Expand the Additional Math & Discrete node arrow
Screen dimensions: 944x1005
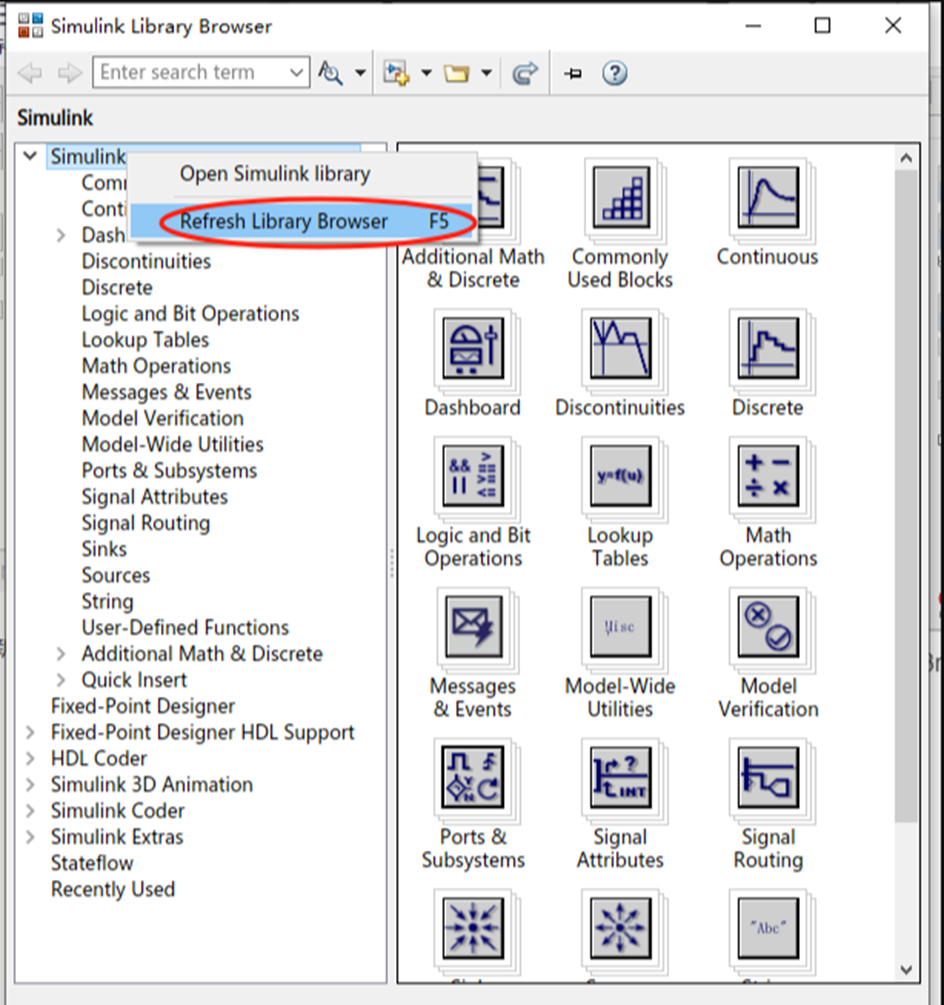click(61, 654)
